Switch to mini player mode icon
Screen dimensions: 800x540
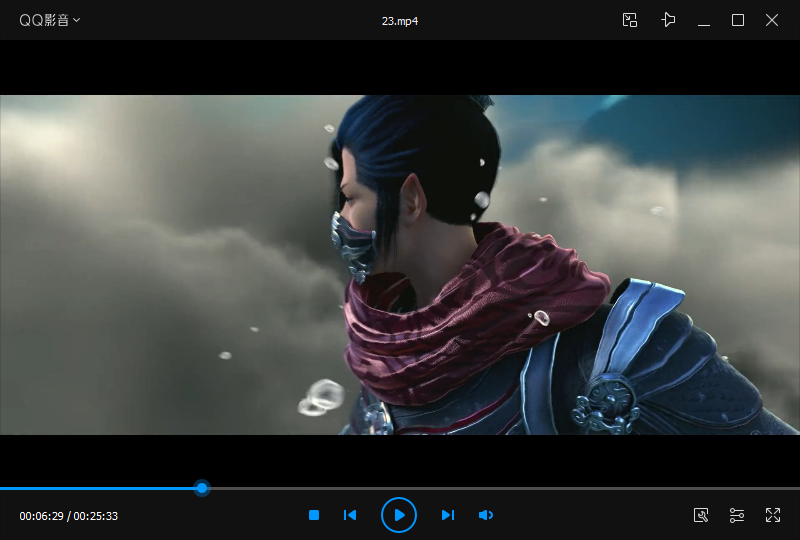tap(630, 20)
